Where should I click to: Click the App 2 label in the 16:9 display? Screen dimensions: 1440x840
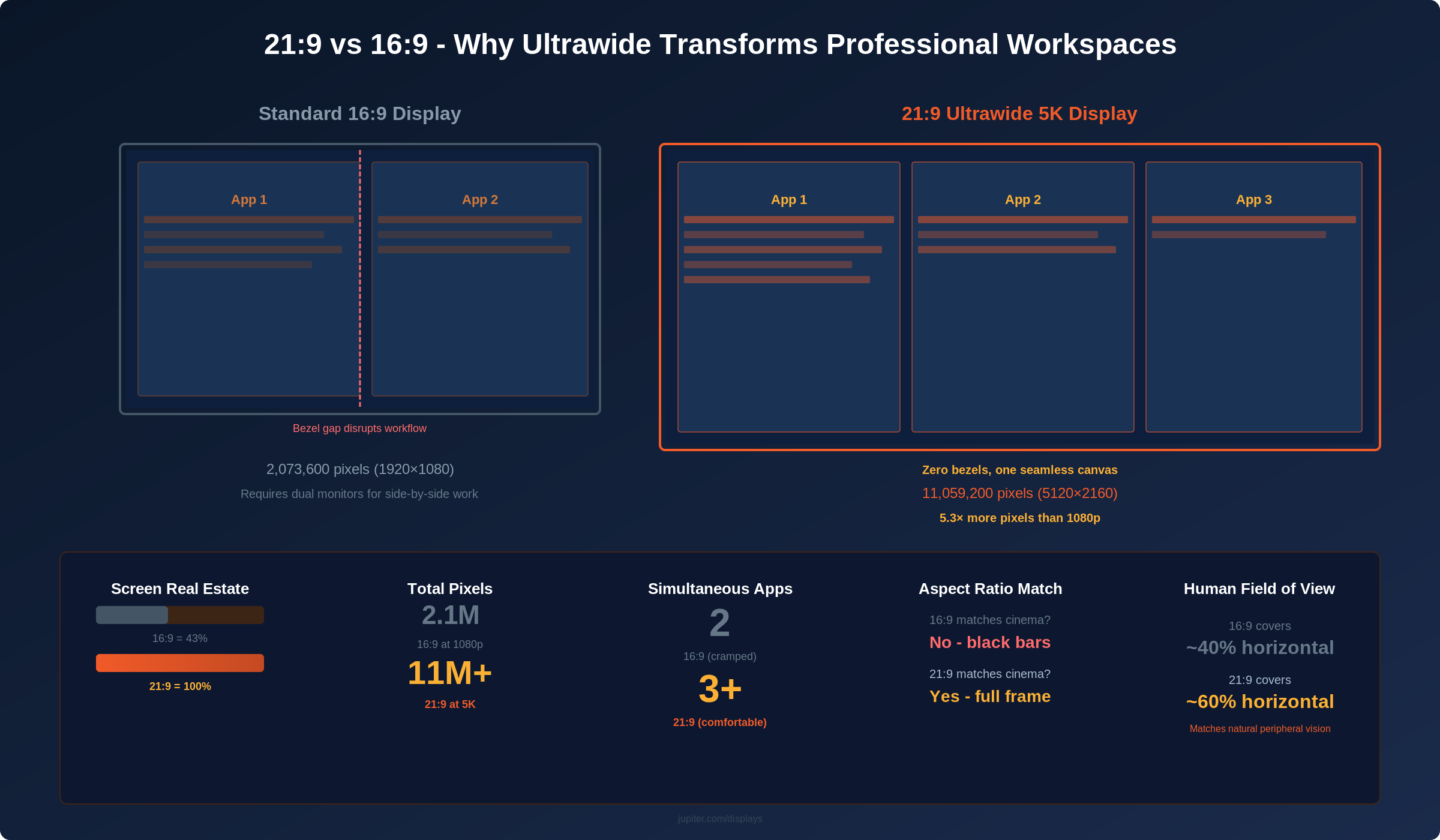pyautogui.click(x=480, y=200)
